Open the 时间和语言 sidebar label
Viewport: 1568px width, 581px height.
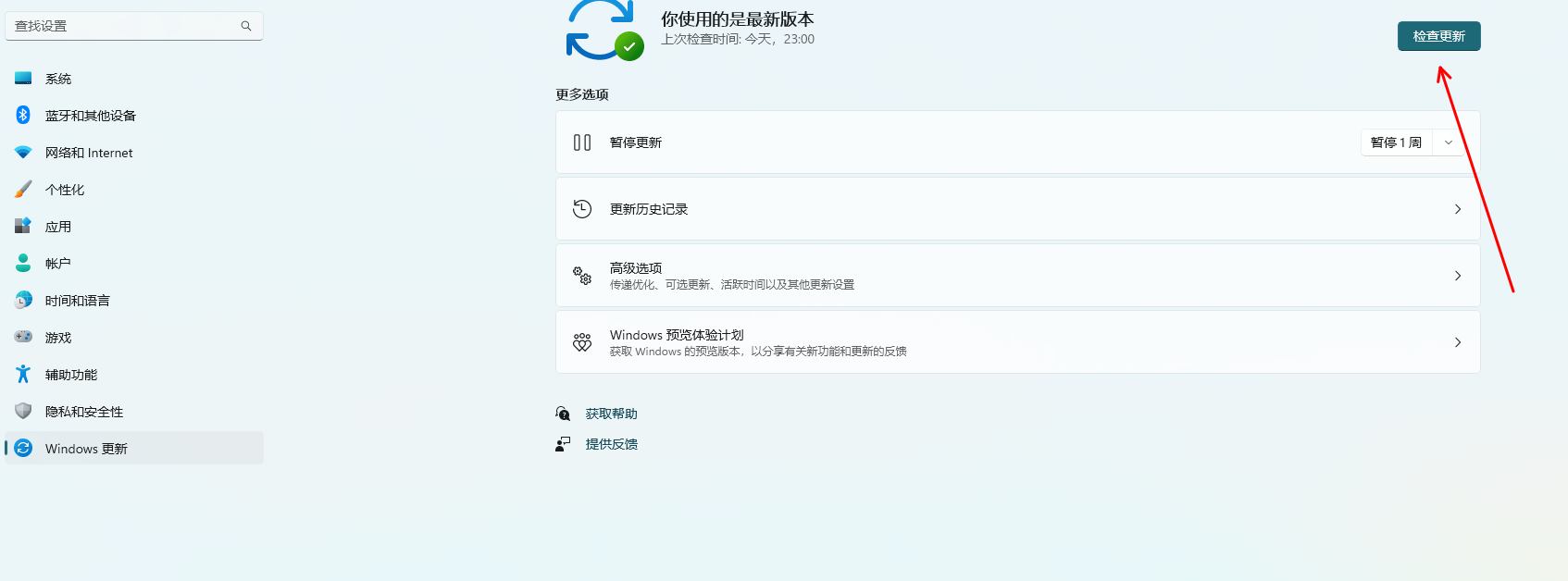(78, 301)
